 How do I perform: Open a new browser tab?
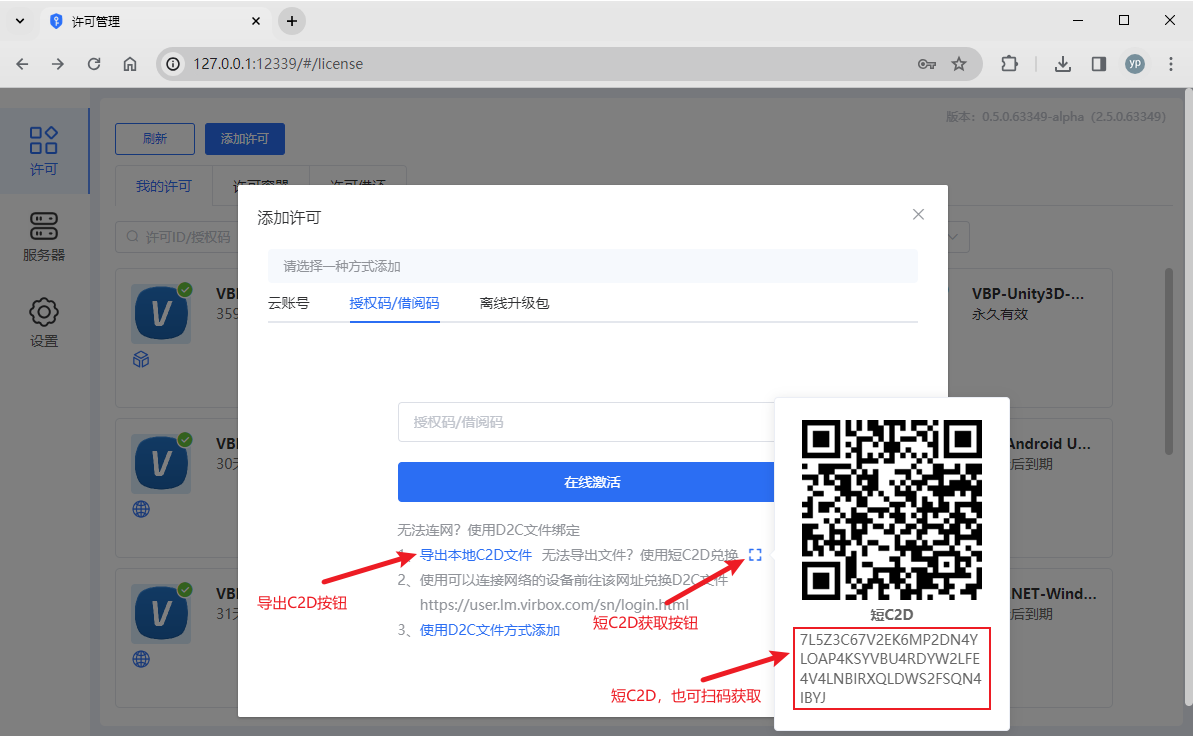(x=291, y=21)
